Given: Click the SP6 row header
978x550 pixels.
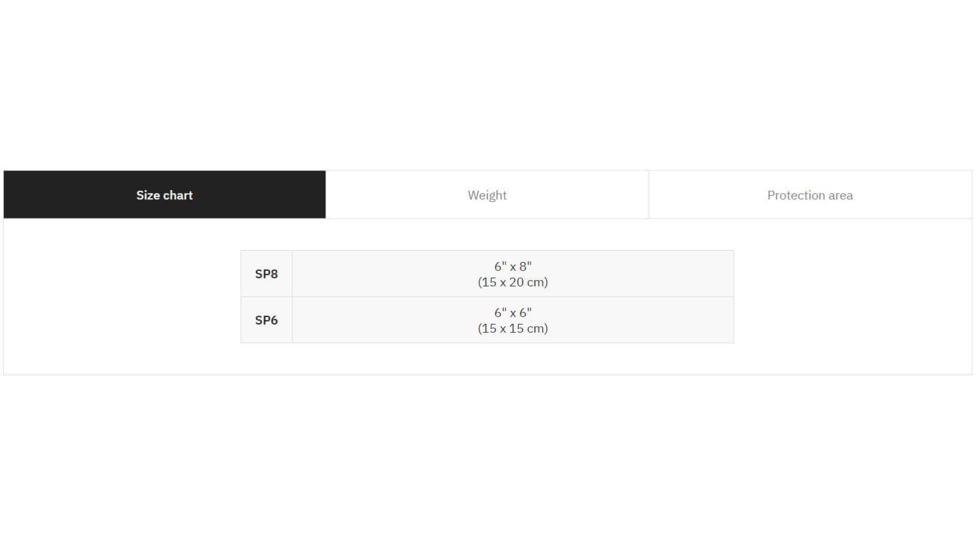Looking at the screenshot, I should click(x=266, y=320).
